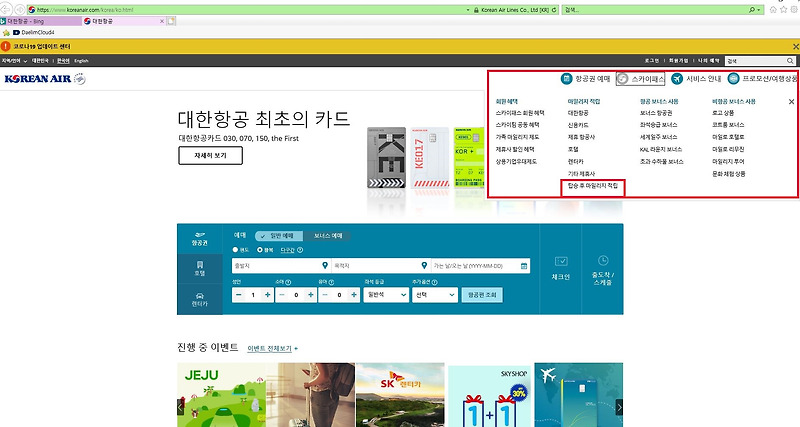The height and width of the screenshot is (427, 800).
Task: Open browser search provider dropdown arrow
Action: tap(759, 10)
